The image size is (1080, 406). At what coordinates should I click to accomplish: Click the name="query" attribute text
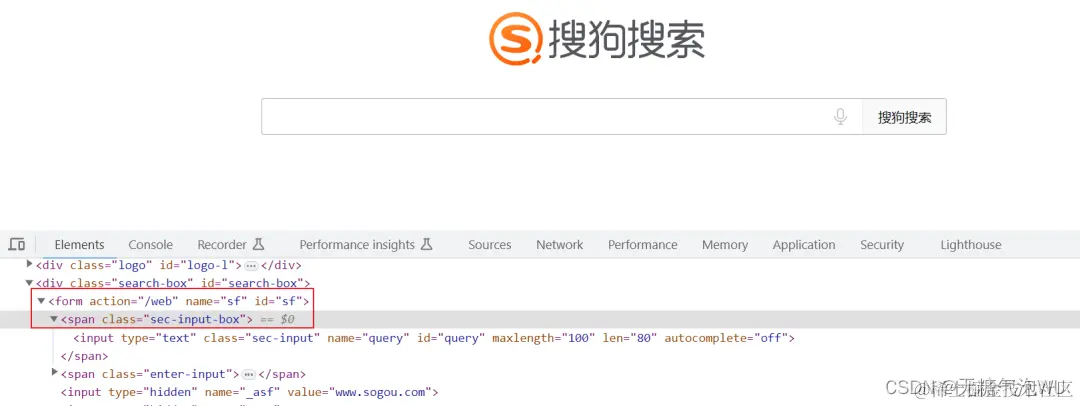click(x=368, y=338)
